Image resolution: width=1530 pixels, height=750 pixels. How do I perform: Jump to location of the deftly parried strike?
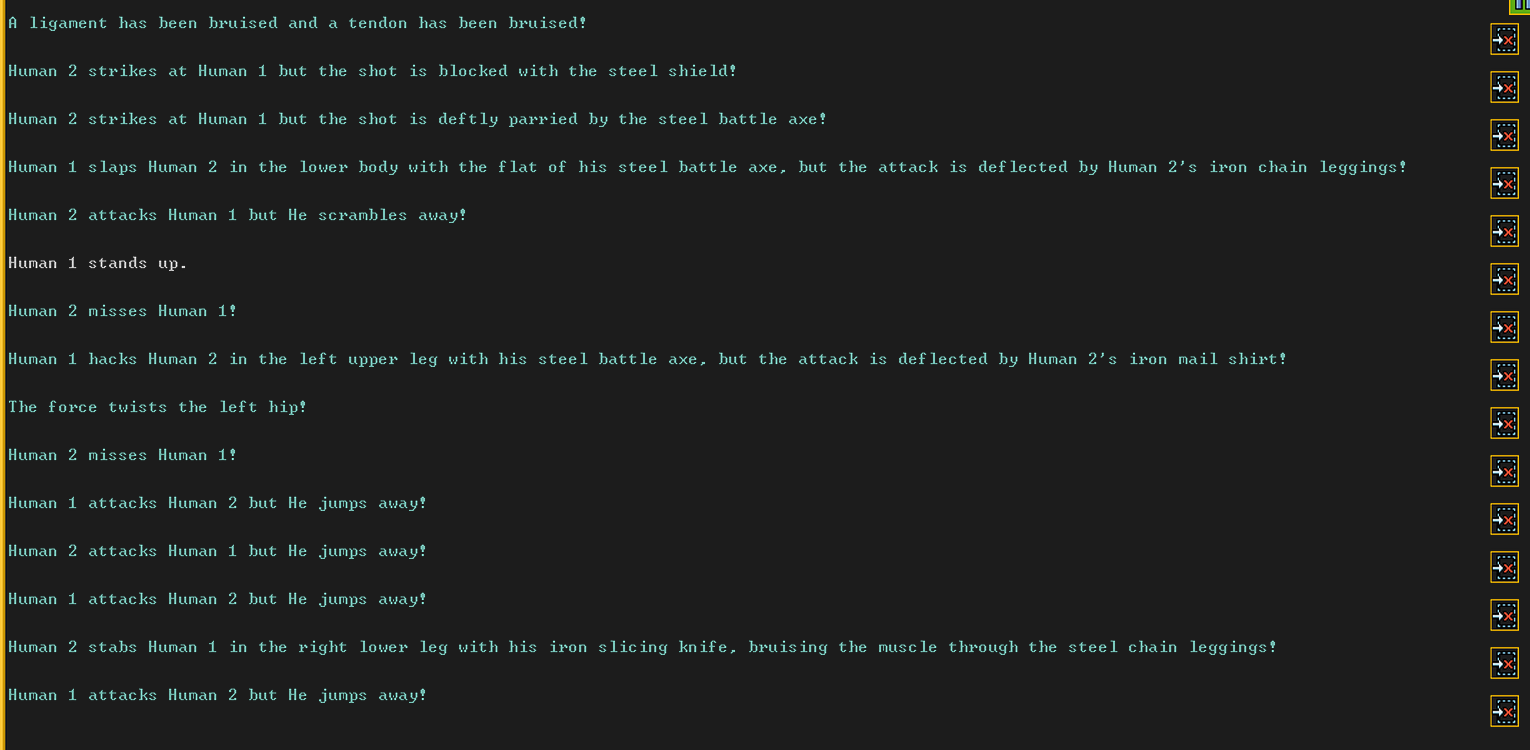[1504, 136]
